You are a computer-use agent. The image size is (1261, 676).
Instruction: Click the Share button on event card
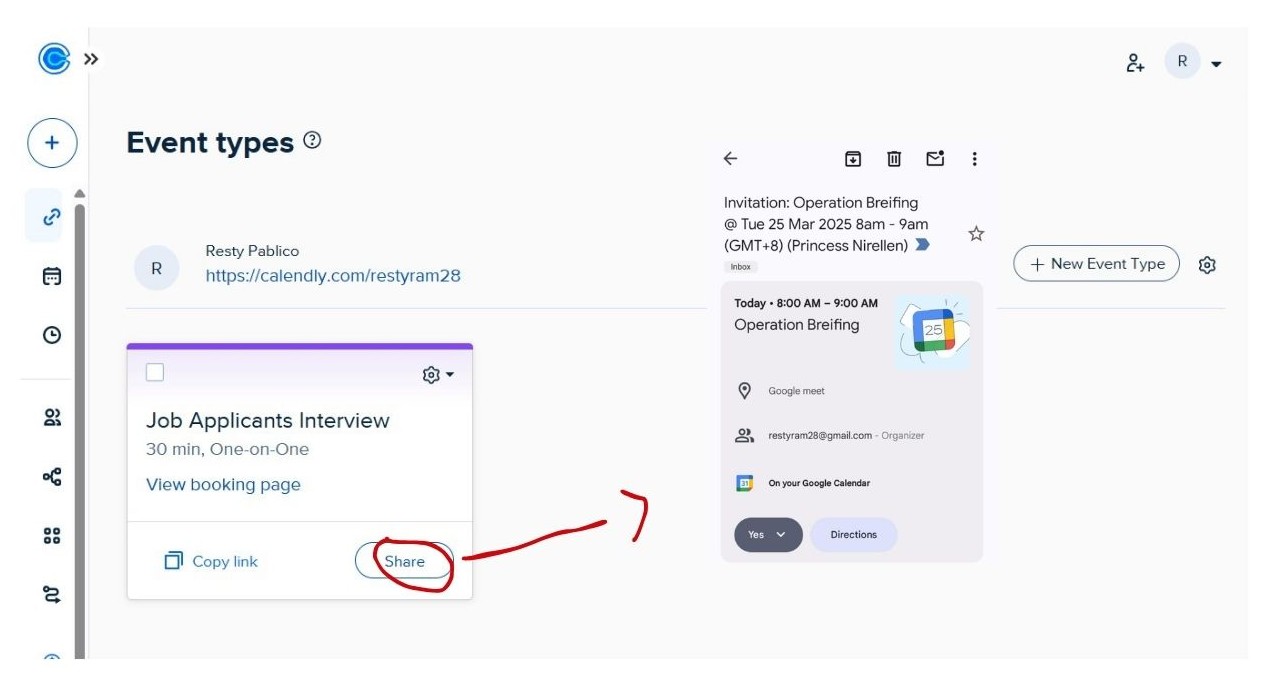(x=404, y=561)
